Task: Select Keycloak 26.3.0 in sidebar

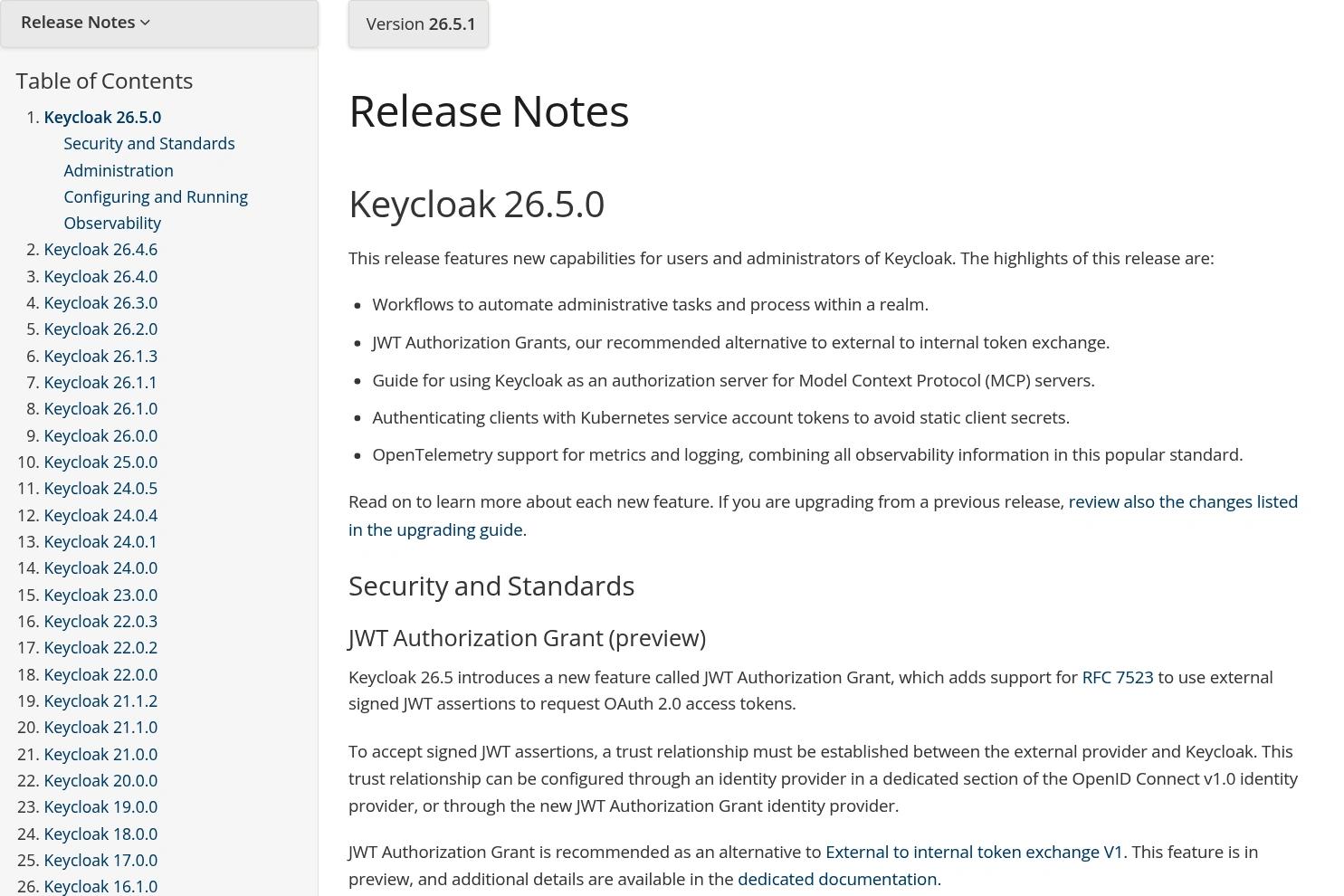Action: click(x=100, y=302)
